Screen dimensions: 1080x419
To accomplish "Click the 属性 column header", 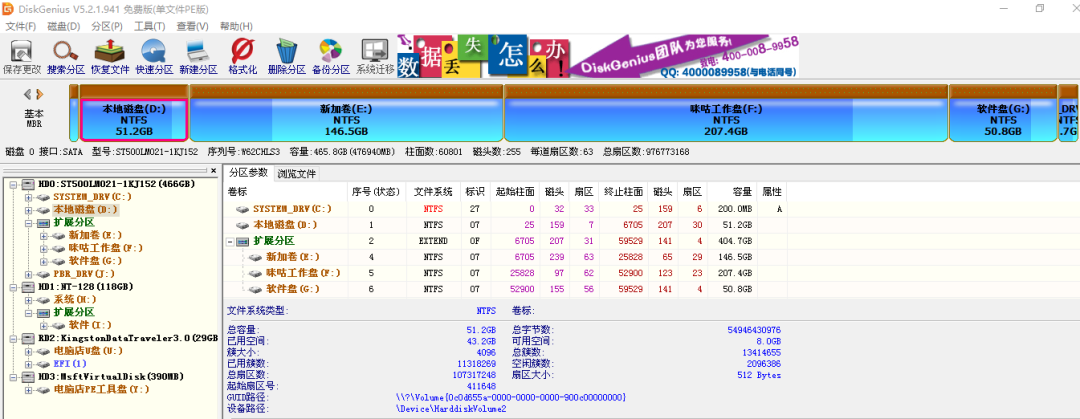I will click(771, 191).
